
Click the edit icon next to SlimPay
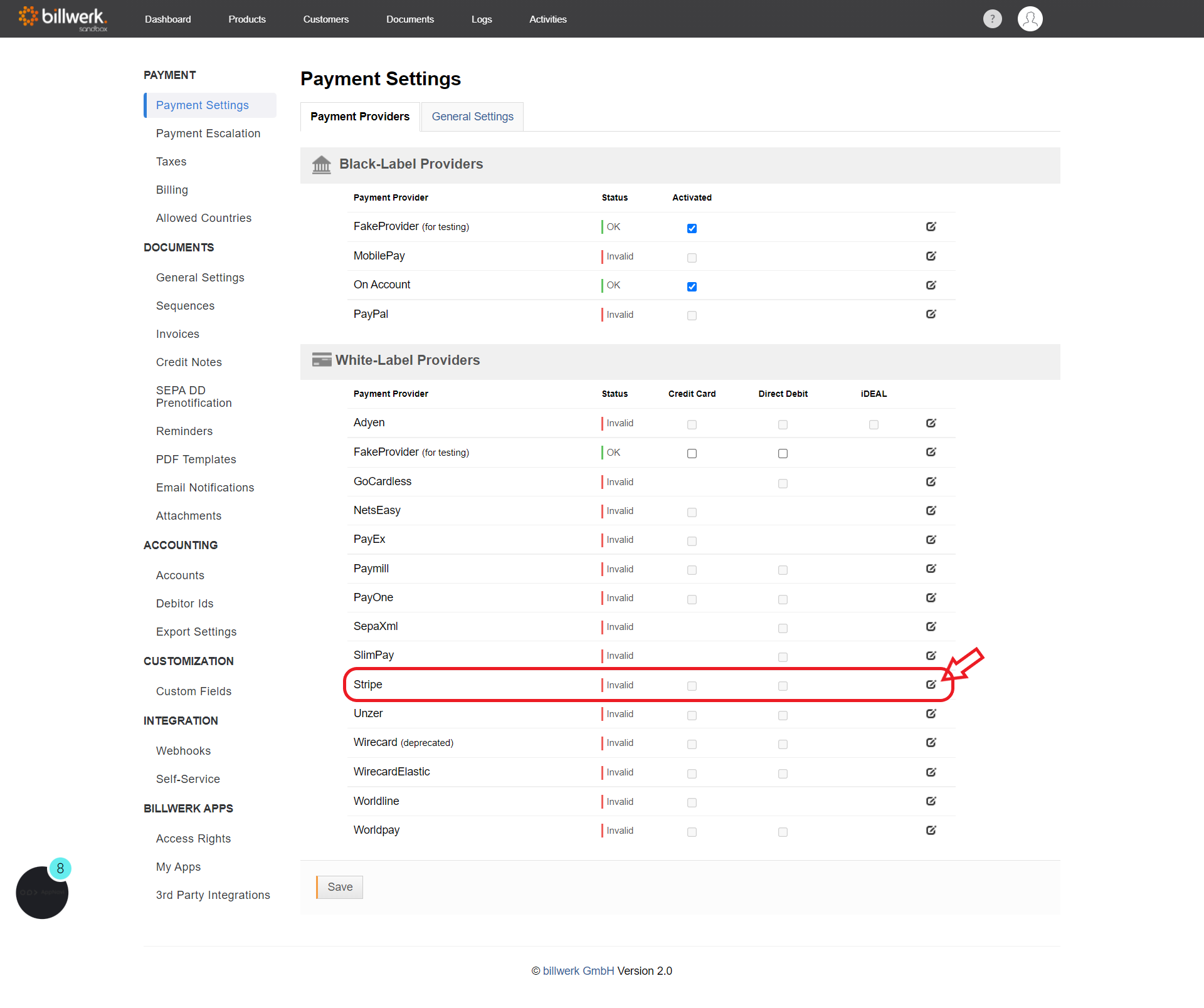tap(930, 655)
